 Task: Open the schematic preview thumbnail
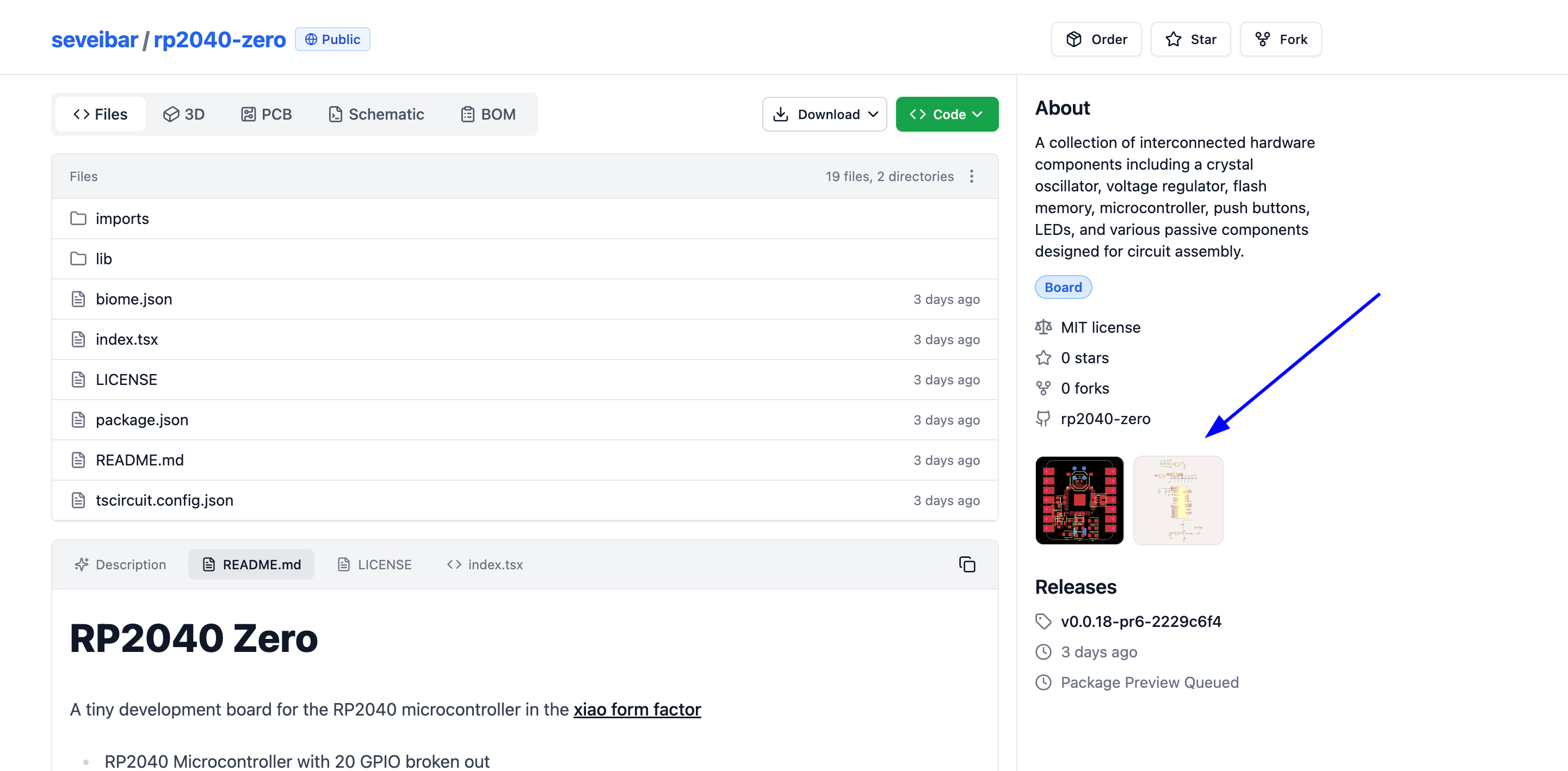pos(1178,500)
